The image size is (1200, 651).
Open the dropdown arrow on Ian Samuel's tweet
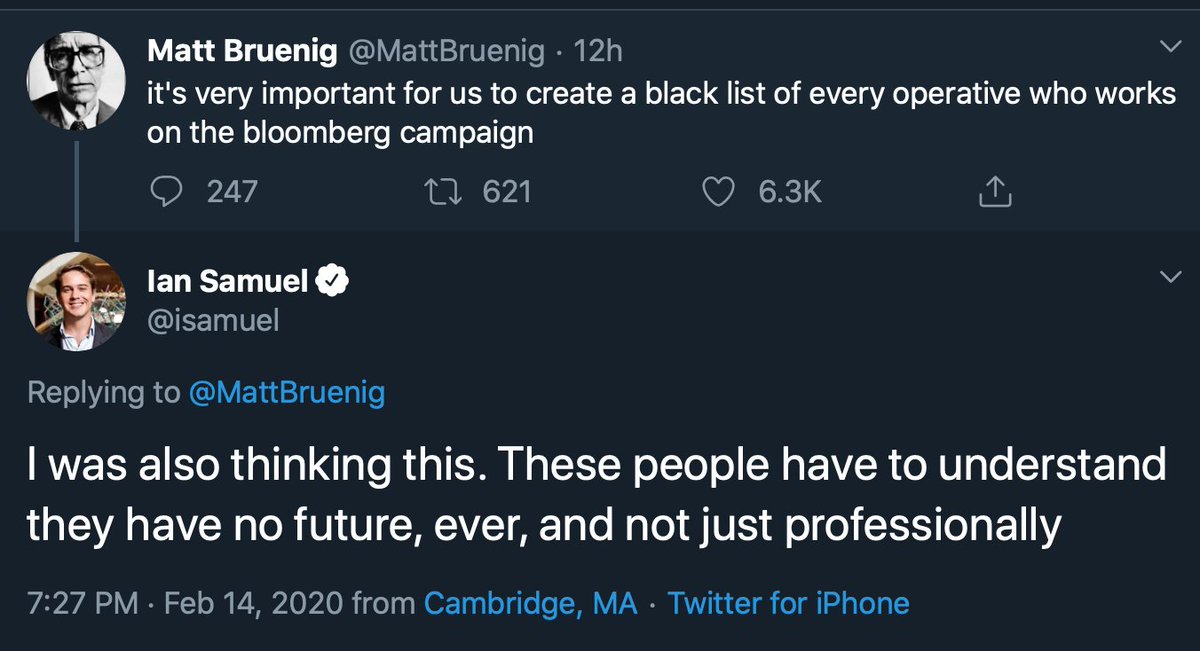(1168, 277)
